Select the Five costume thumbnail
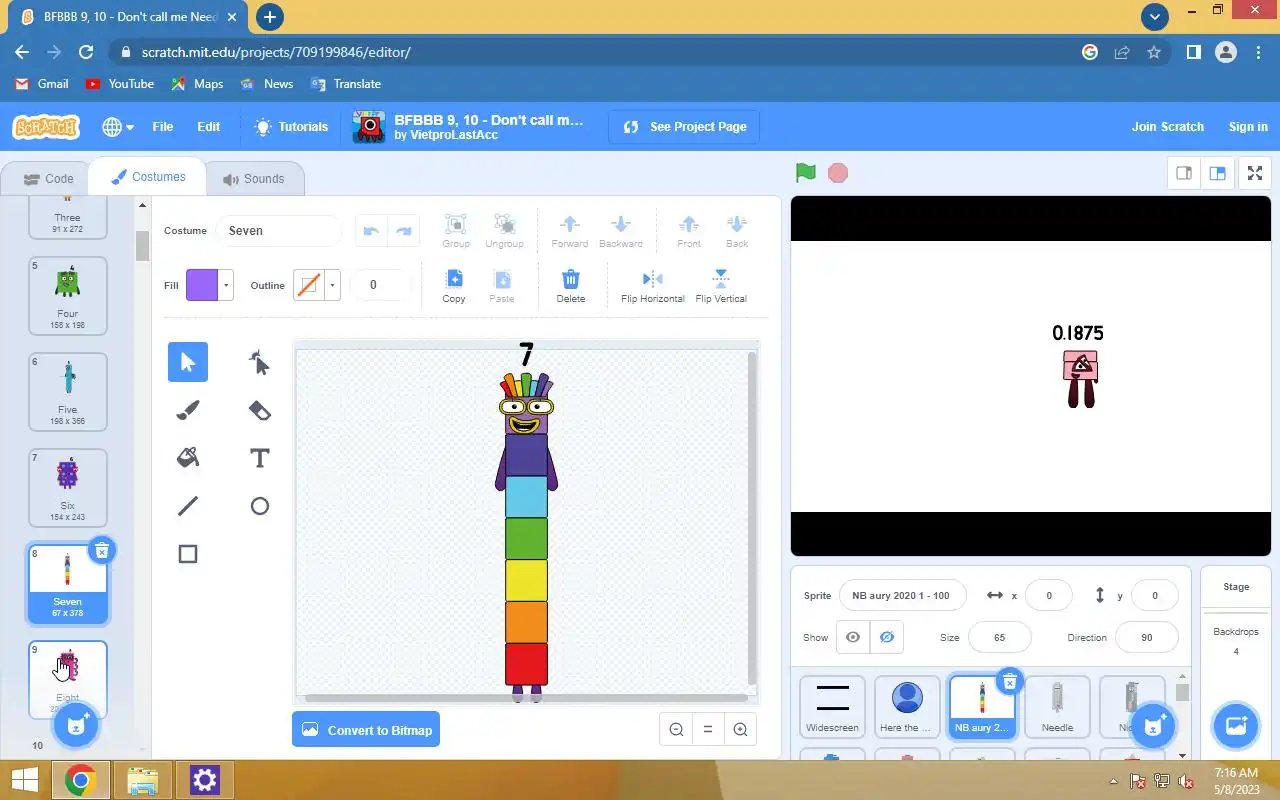This screenshot has width=1280, height=800. [x=67, y=391]
